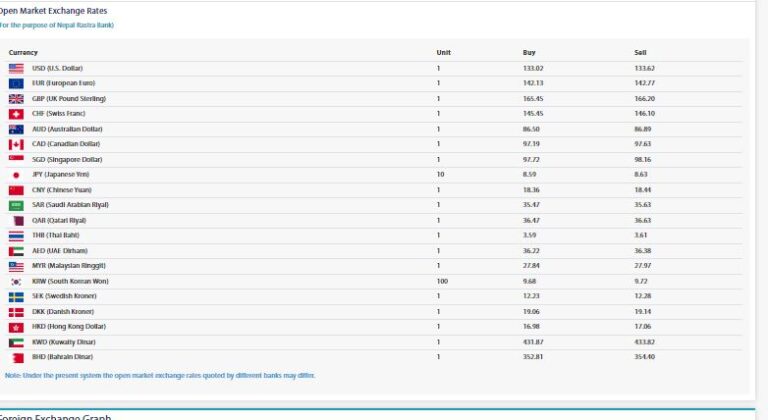Click the Australian Dollar flag icon
The width and height of the screenshot is (768, 420).
16,129
